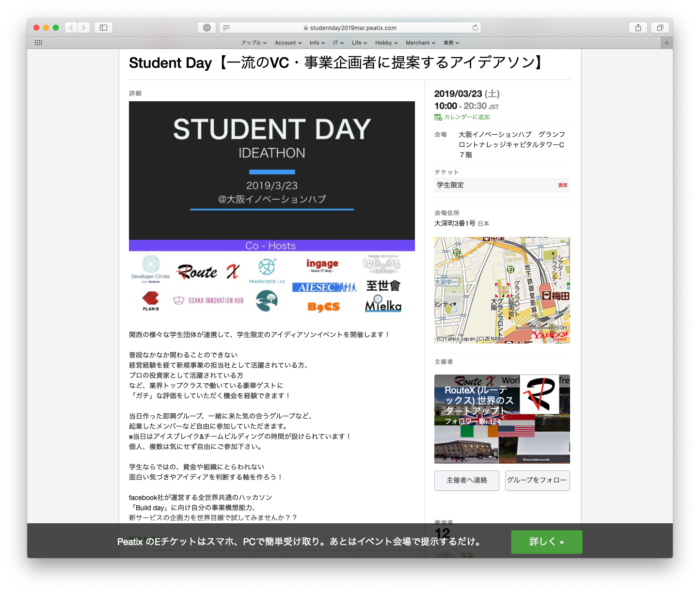Screen dimensions: 700x594
Task: Click the Developer Circles logo
Action: [151, 269]
